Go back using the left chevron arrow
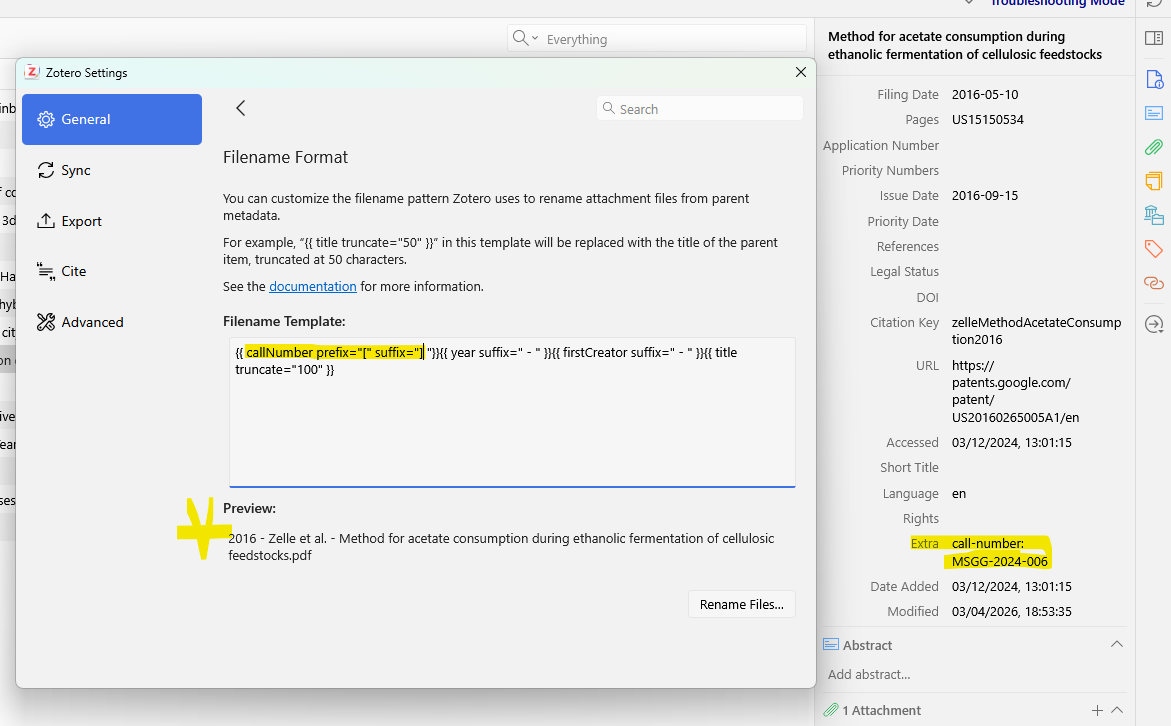This screenshot has width=1171, height=726. [x=240, y=108]
